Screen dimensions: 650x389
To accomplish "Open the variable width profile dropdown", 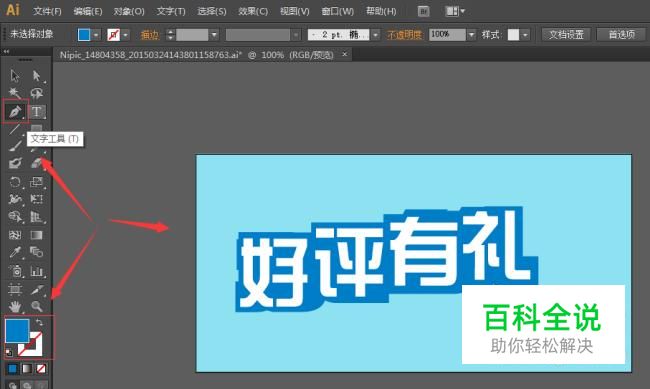I will point(295,35).
